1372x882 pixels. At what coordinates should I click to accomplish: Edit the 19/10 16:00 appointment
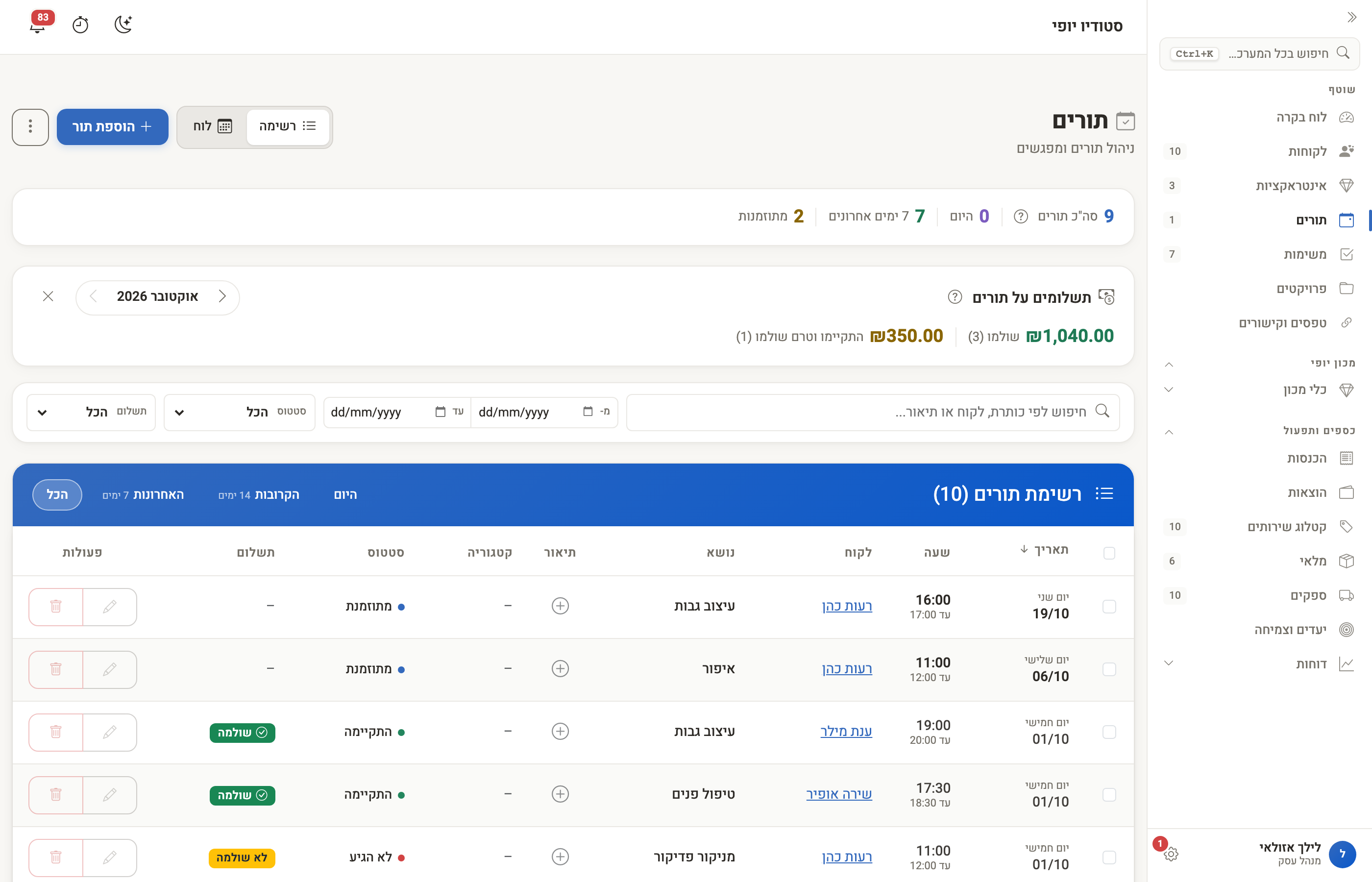[110, 607]
